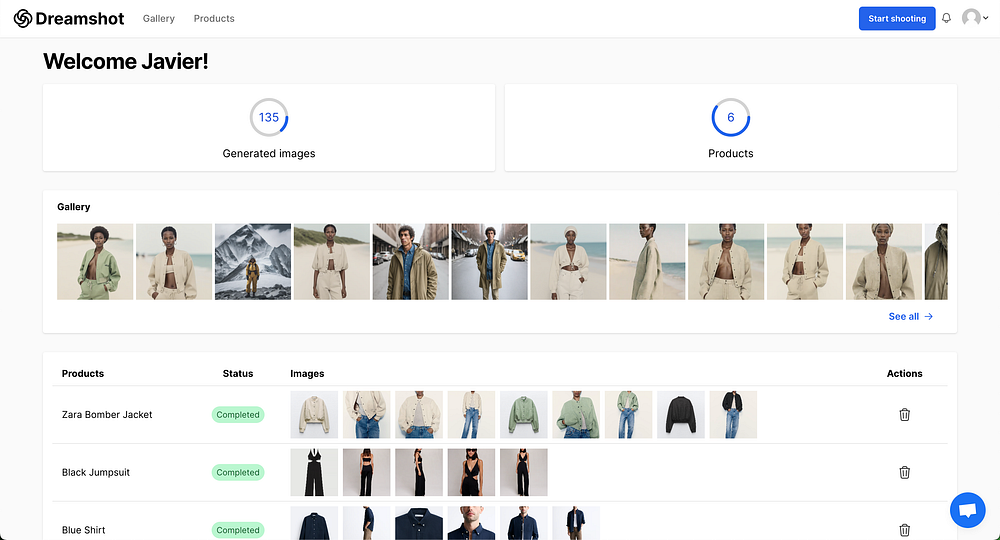
Task: Open Black Jumpsuit image with sunglasses model
Action: point(471,472)
